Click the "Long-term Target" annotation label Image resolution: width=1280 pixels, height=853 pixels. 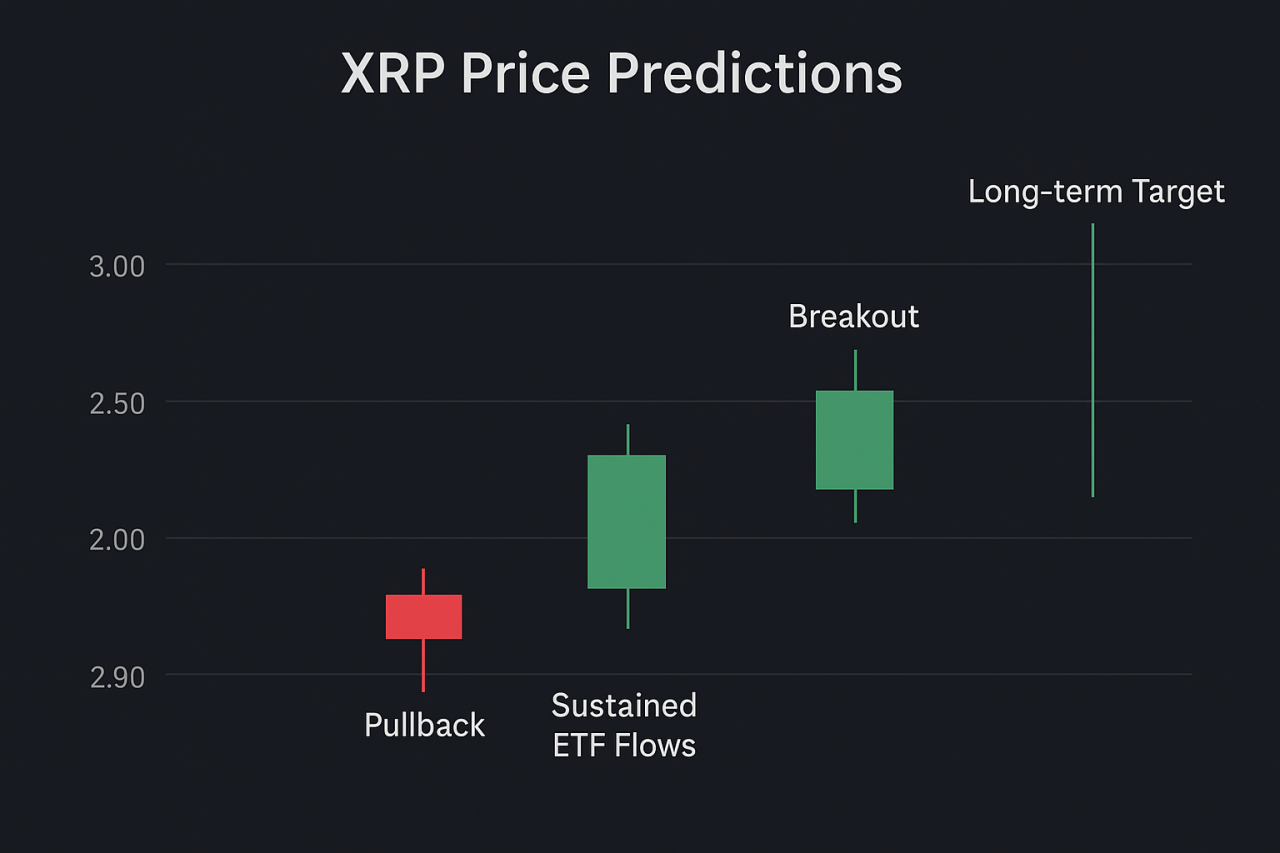pos(1096,192)
